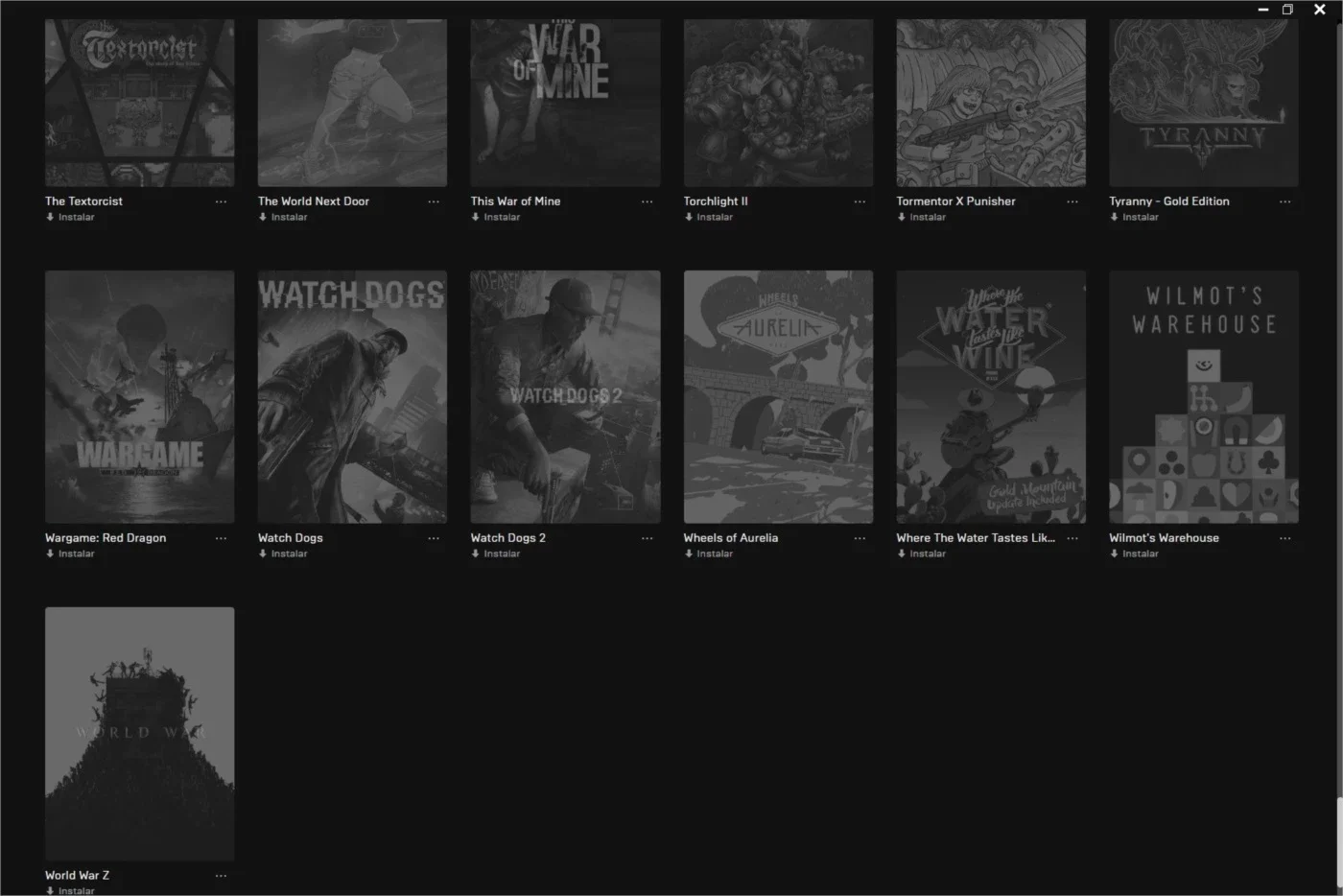
Task: Click Instalar under Wargame: Red Dragon
Action: pos(70,554)
